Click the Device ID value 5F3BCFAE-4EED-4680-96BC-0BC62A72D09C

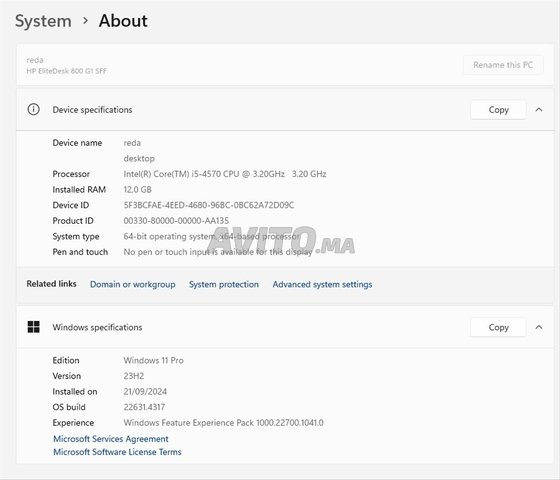pyautogui.click(x=209, y=205)
